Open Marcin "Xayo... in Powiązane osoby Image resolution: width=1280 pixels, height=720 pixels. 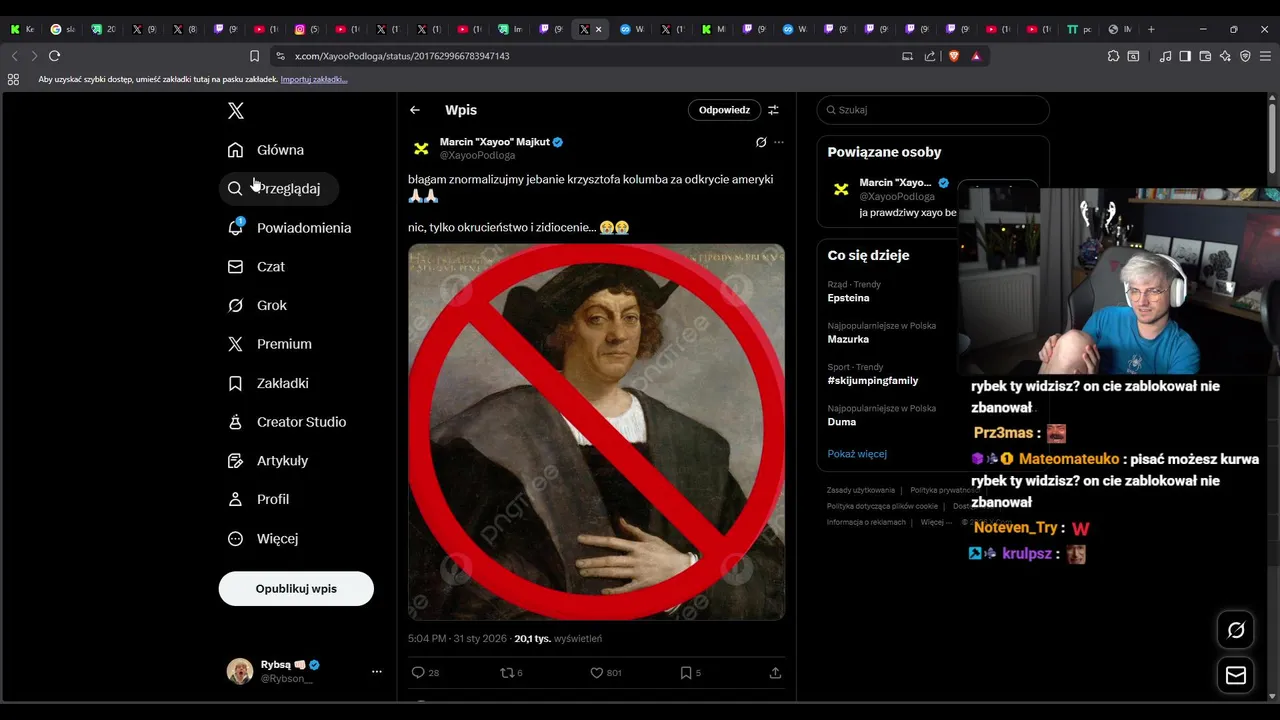coord(895,183)
